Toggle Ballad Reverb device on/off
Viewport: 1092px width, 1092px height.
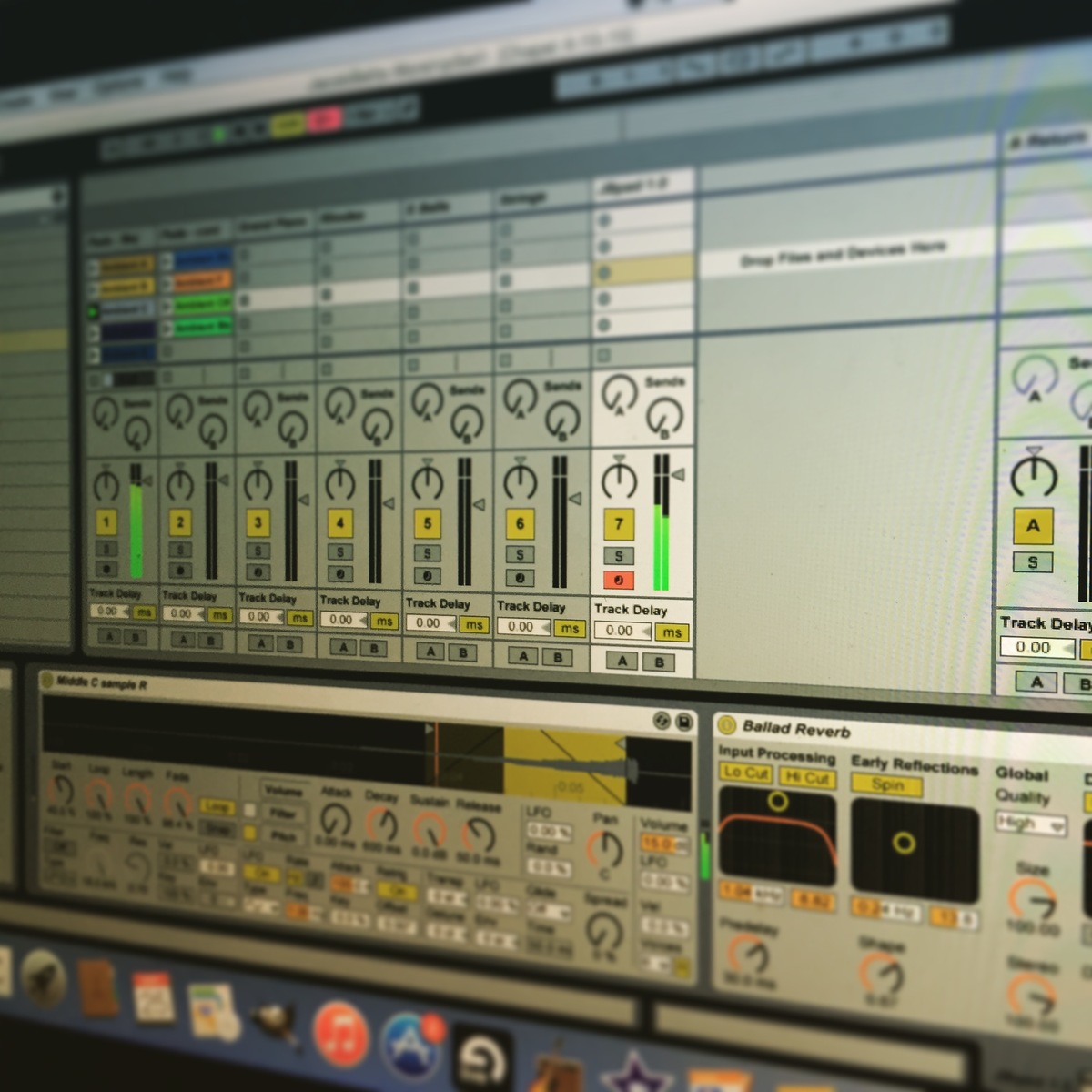(726, 725)
